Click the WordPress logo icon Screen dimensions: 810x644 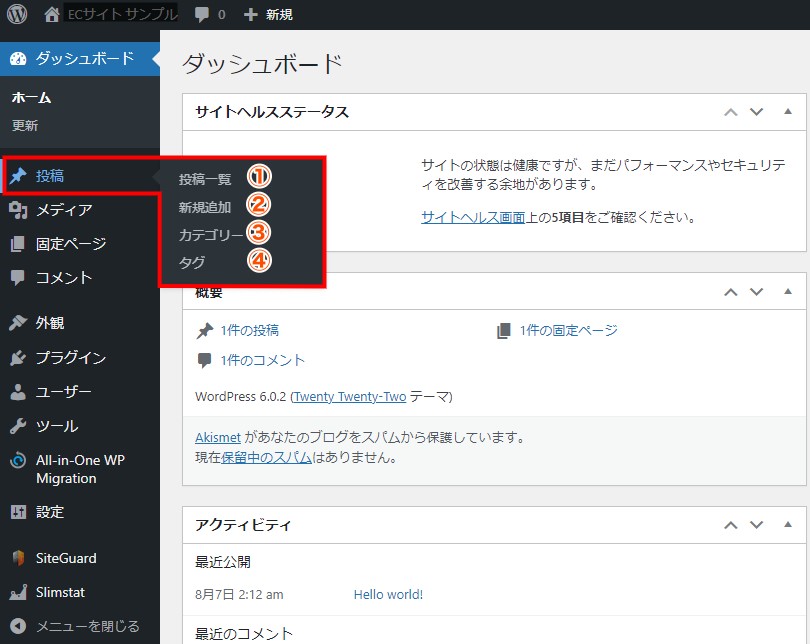coord(17,15)
